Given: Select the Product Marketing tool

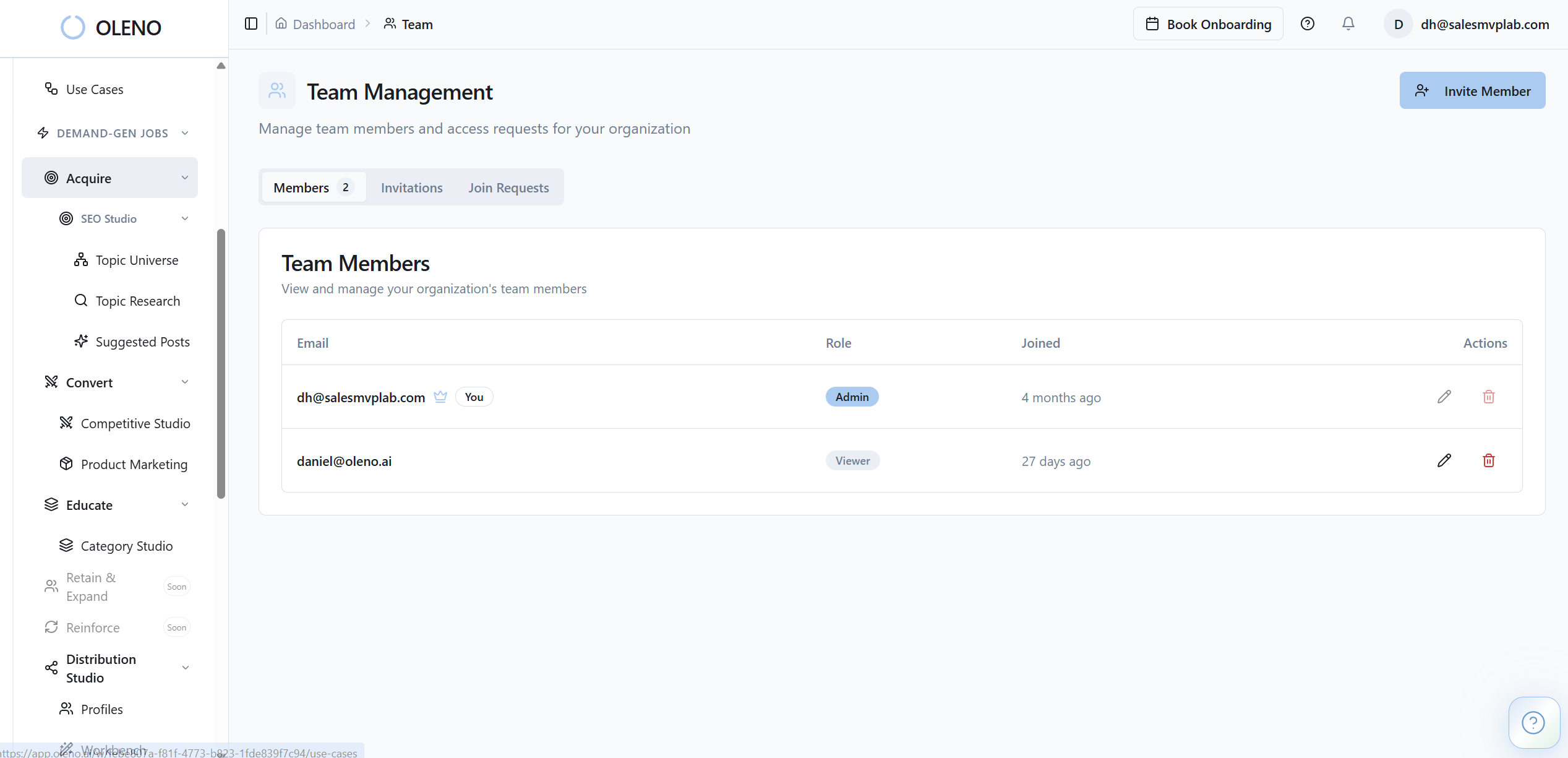Looking at the screenshot, I should [x=134, y=464].
